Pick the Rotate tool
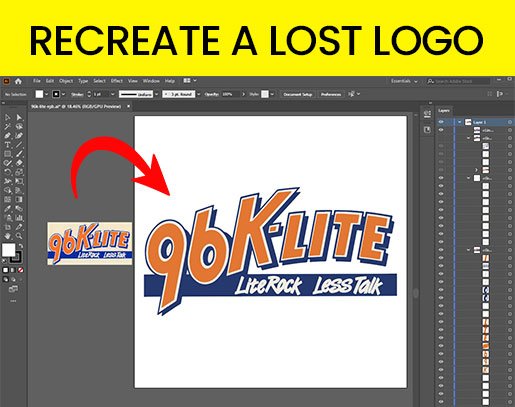The height and width of the screenshot is (407, 515). click(8, 172)
